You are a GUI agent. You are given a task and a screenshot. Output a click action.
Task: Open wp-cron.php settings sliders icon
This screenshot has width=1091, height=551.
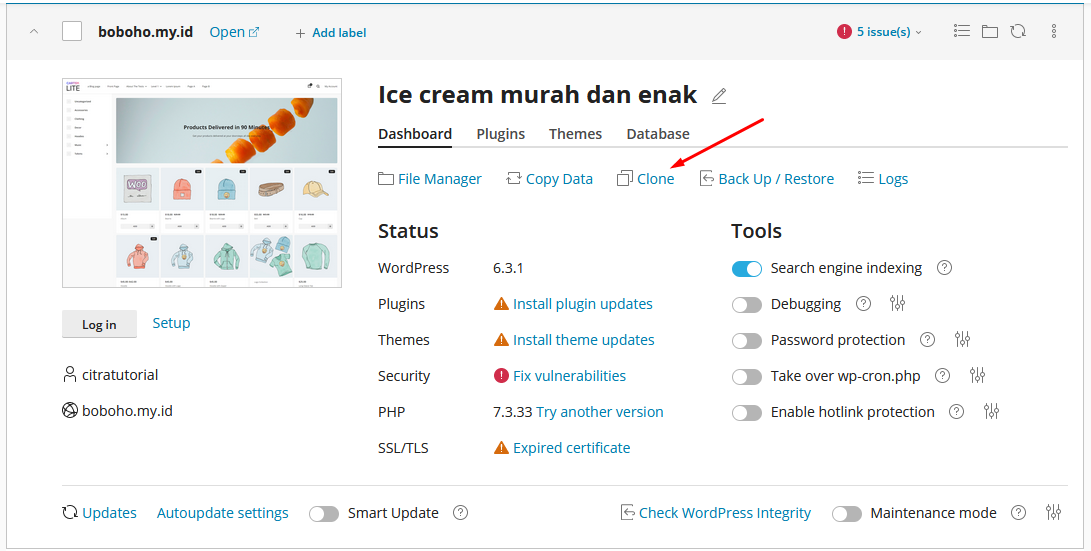click(978, 376)
